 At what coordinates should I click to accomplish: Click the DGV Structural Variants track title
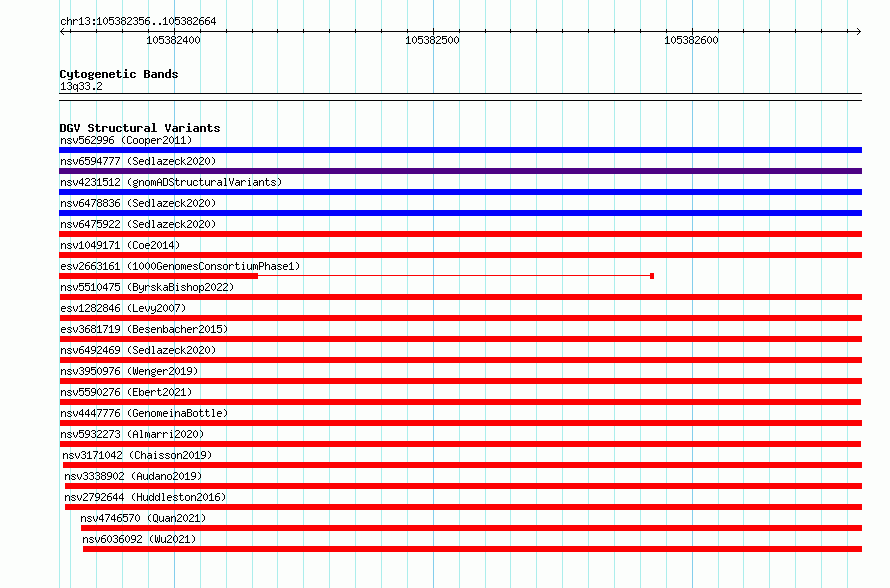140,128
